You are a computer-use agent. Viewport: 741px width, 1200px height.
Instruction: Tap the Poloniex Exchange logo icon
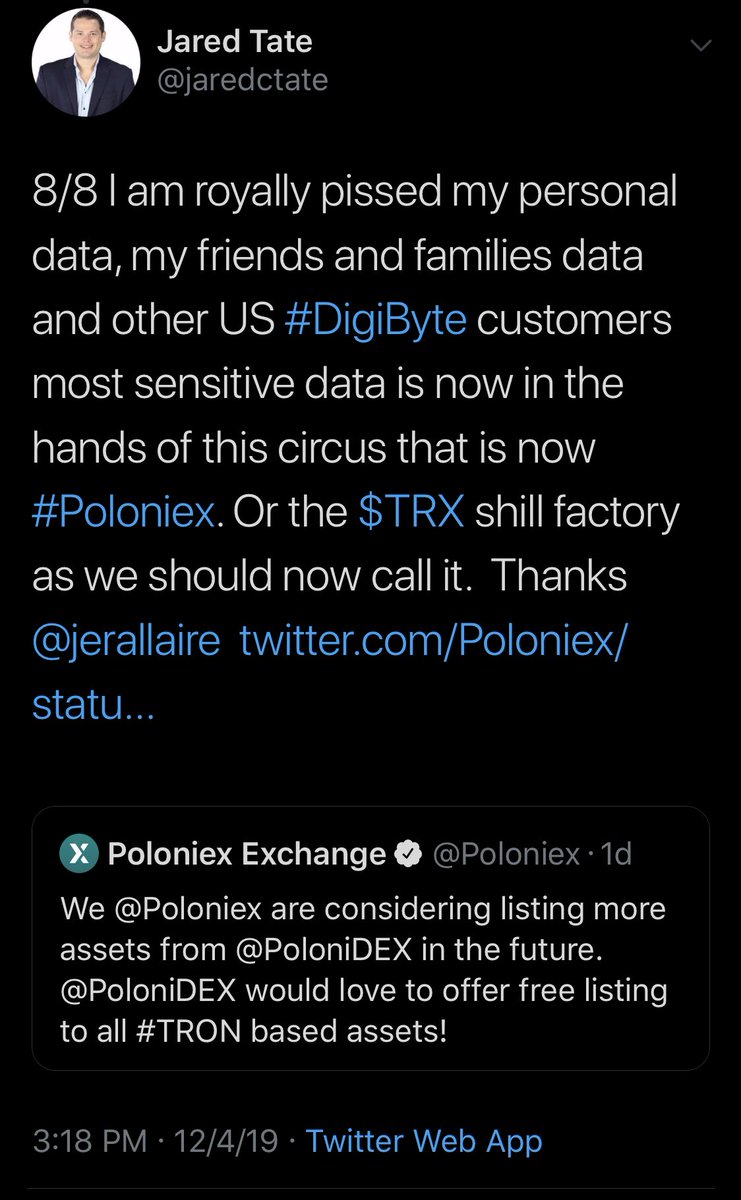click(79, 853)
